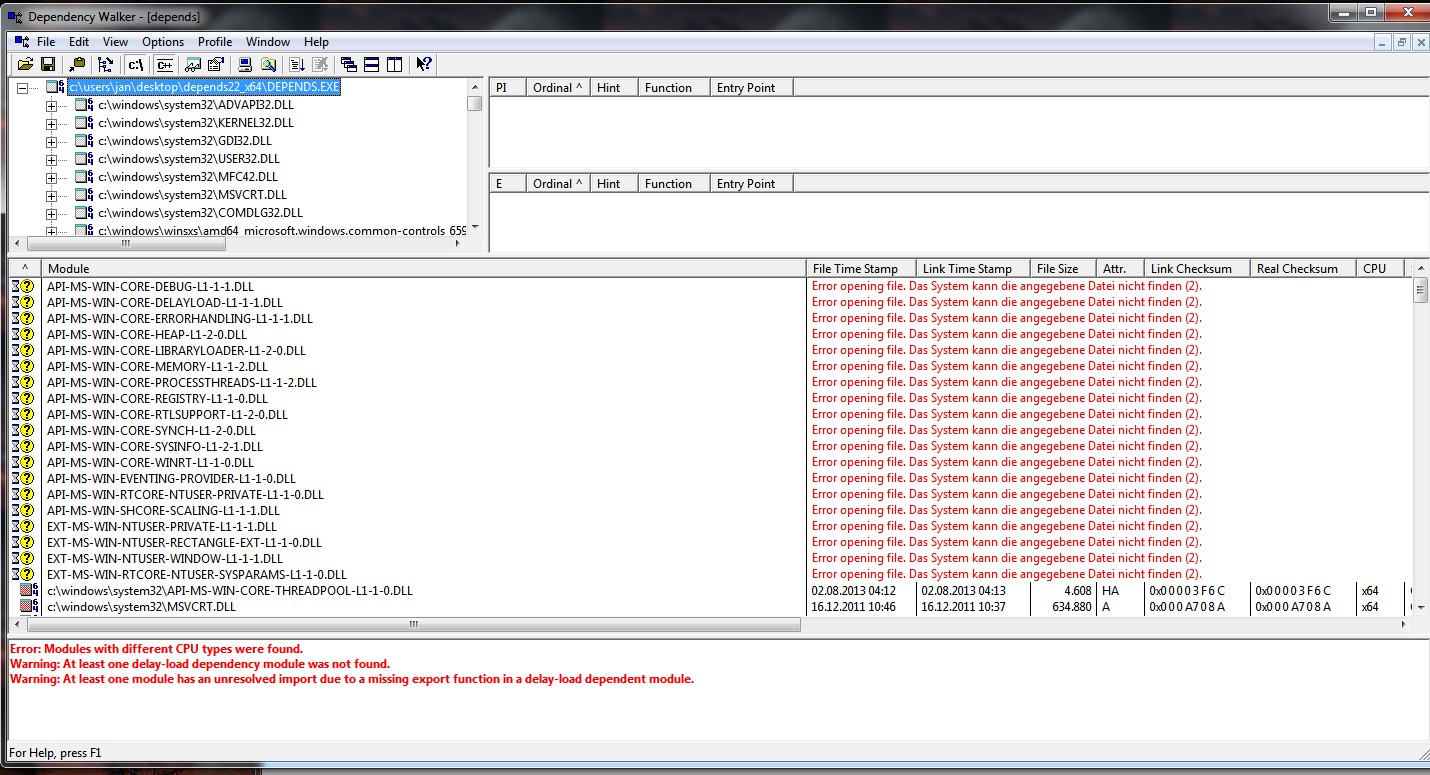Screen dimensions: 1430x775
Task: Open the Options menu
Action: click(163, 42)
